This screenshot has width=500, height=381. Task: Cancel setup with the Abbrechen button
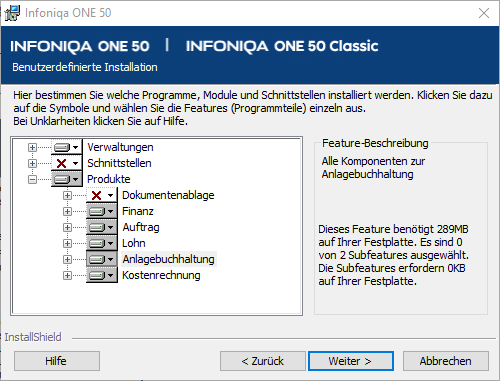coord(446,361)
